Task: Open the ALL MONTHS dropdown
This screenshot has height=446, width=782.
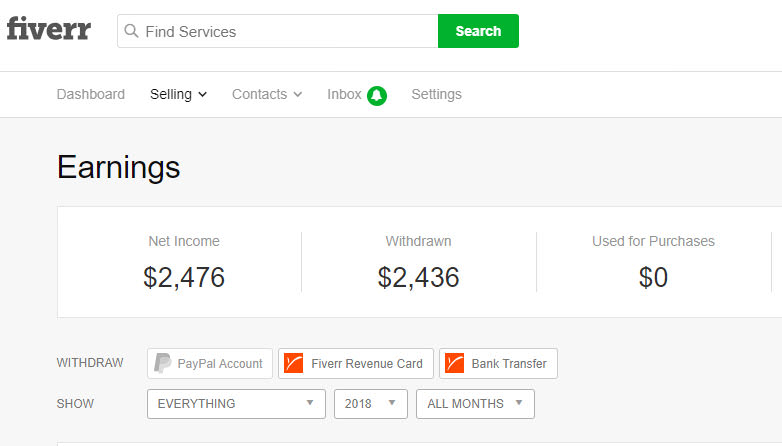Action: pyautogui.click(x=475, y=404)
